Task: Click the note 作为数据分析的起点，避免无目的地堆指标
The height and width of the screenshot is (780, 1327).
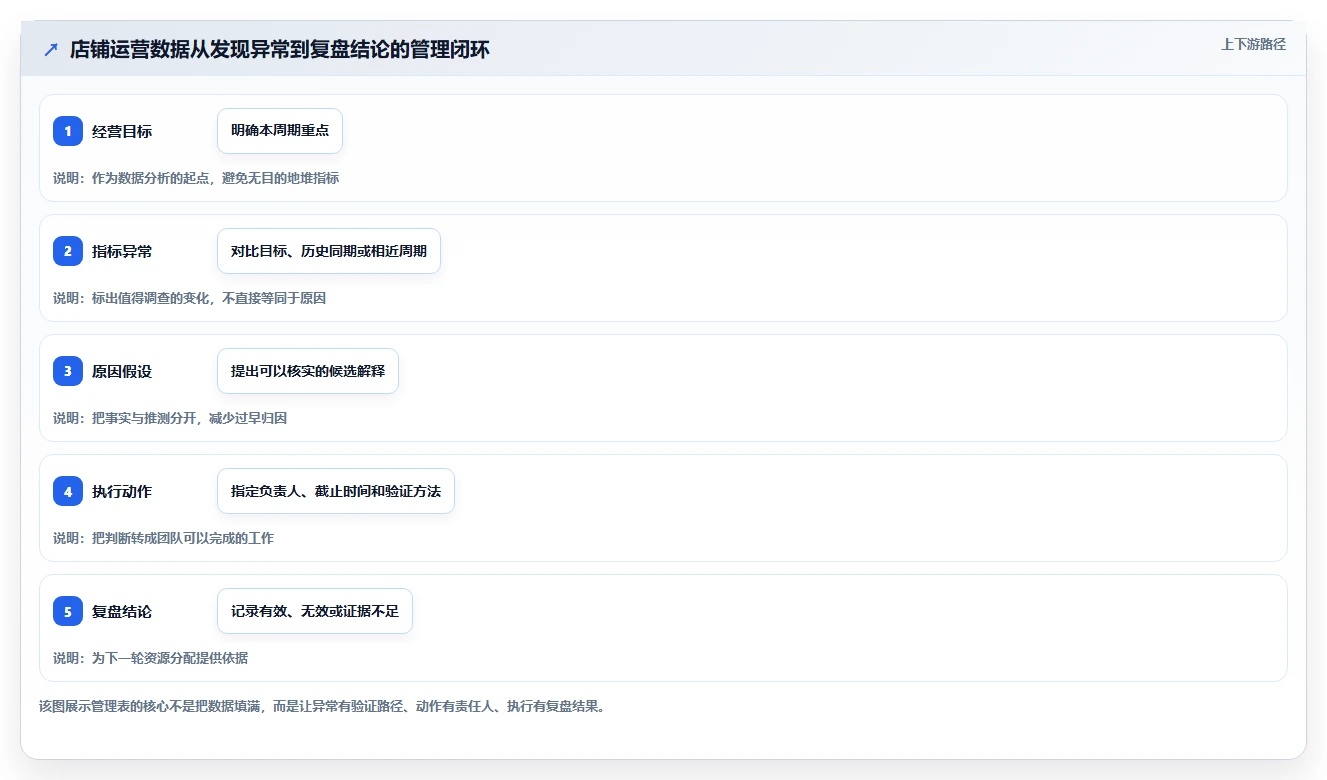Action: pos(215,178)
